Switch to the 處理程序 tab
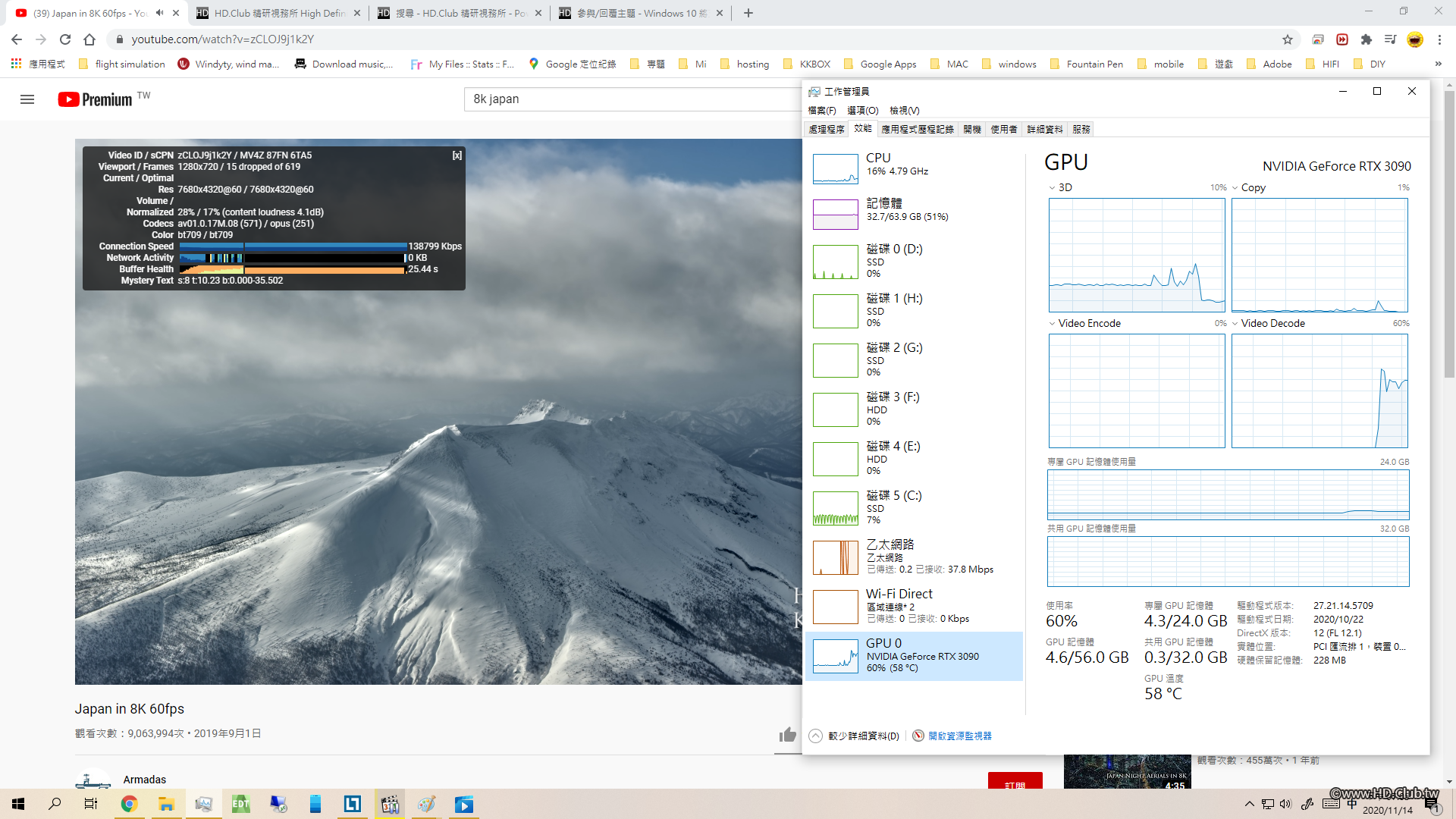1456x819 pixels. coord(826,130)
